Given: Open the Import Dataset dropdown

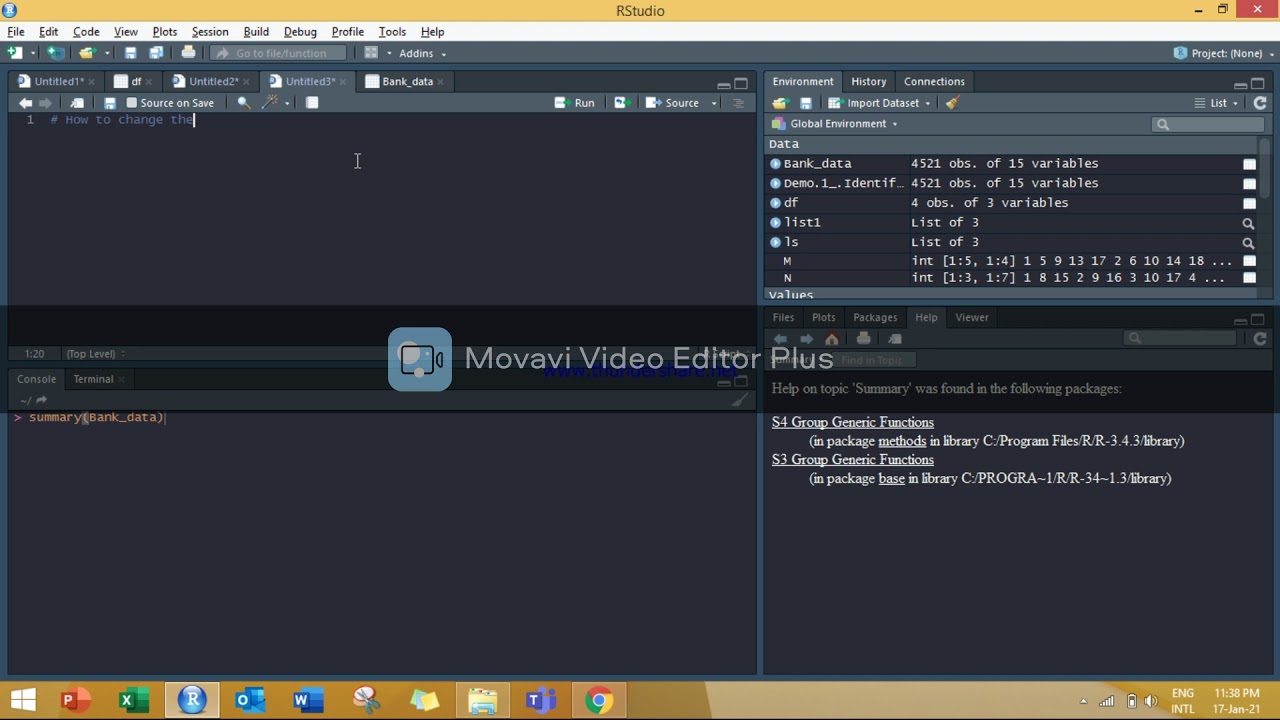Looking at the screenshot, I should (x=879, y=103).
